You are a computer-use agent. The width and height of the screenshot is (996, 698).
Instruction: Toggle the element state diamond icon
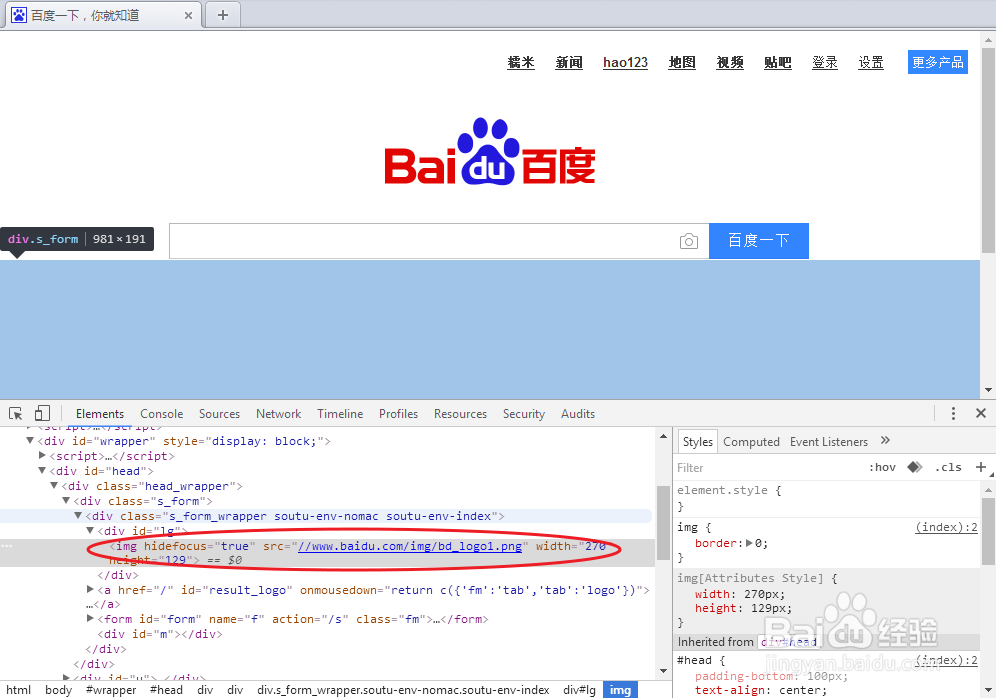coord(915,467)
